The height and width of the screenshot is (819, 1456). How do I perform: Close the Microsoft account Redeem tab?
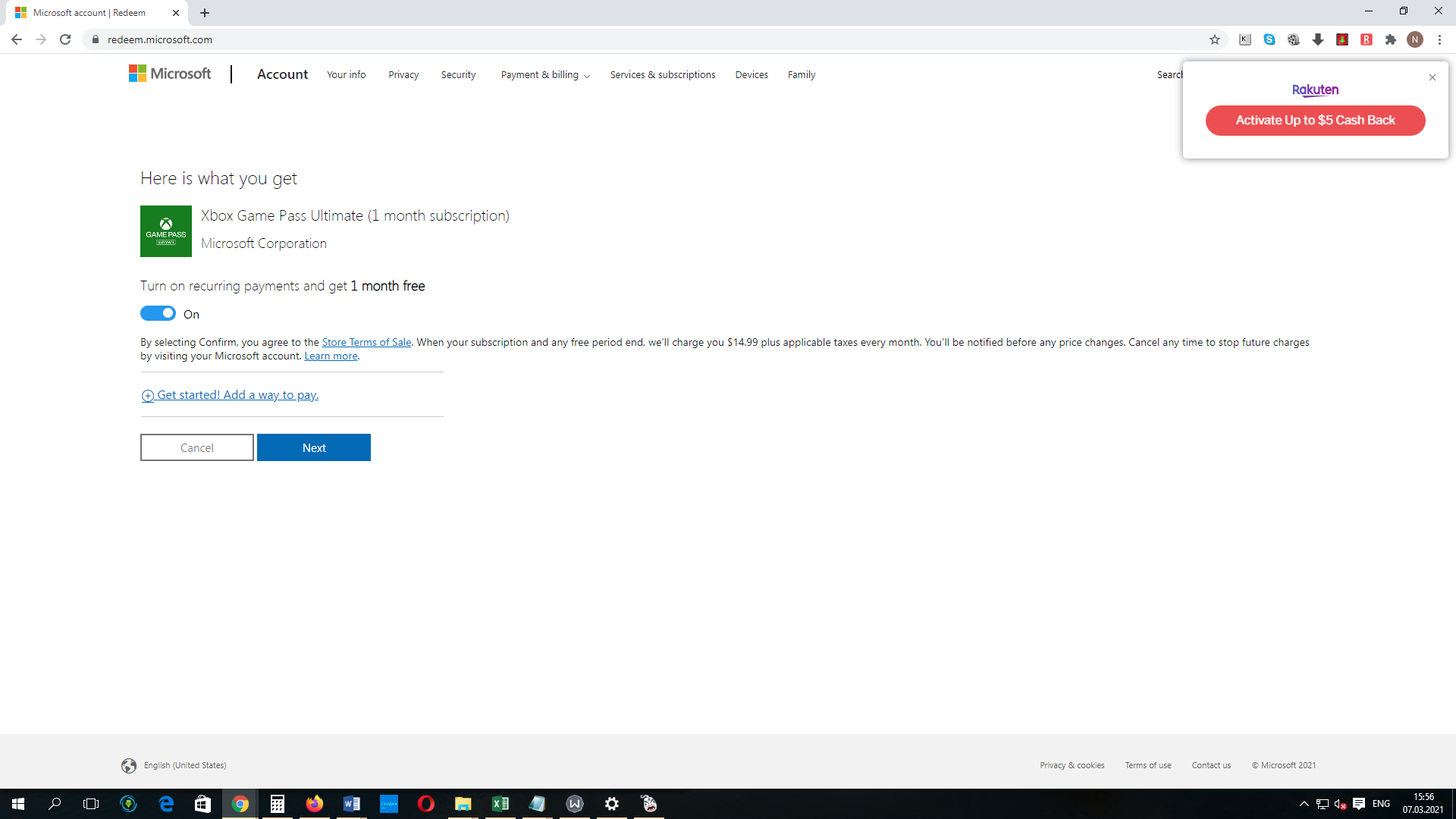176,13
